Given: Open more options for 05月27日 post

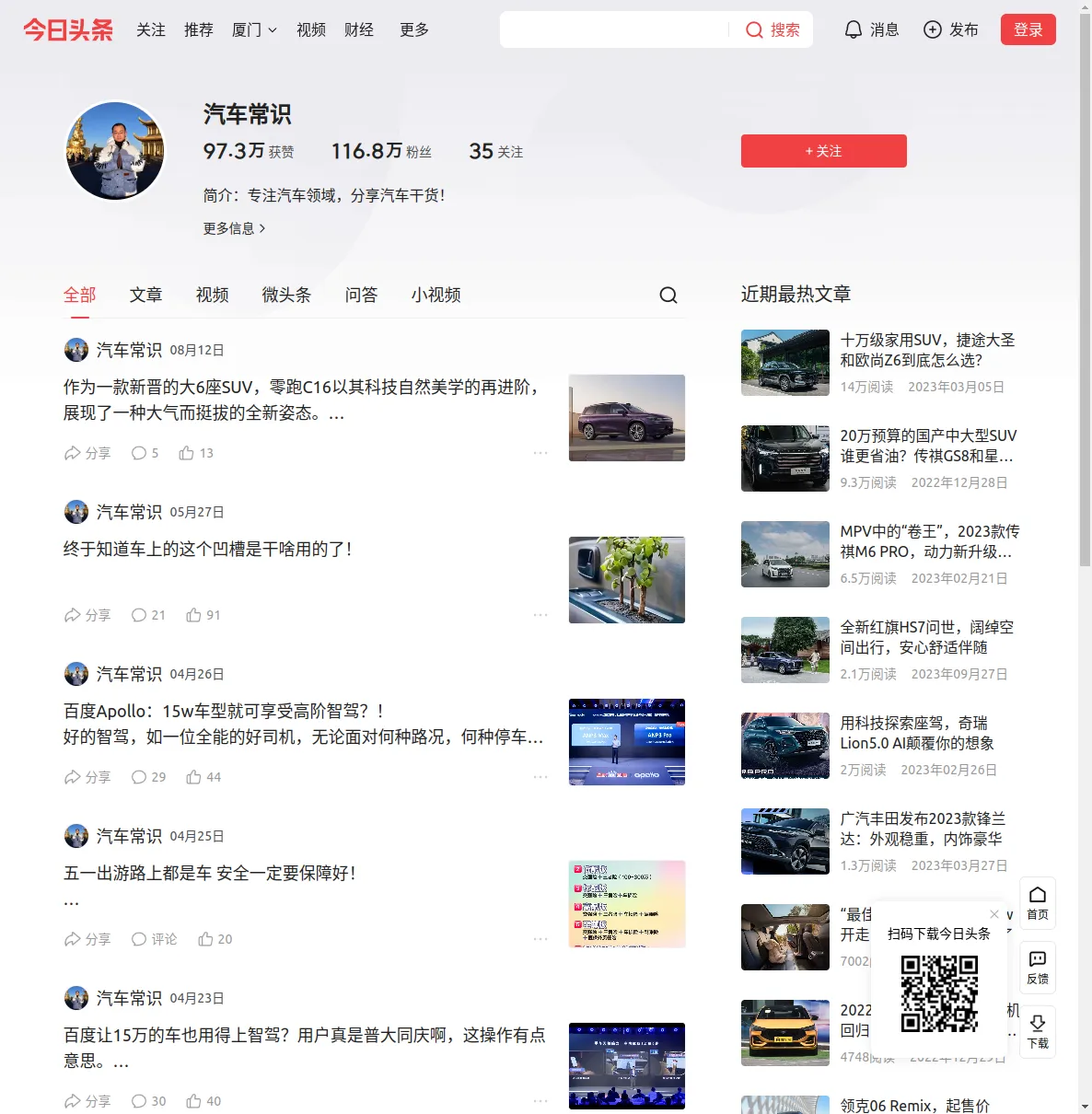Looking at the screenshot, I should 540,615.
